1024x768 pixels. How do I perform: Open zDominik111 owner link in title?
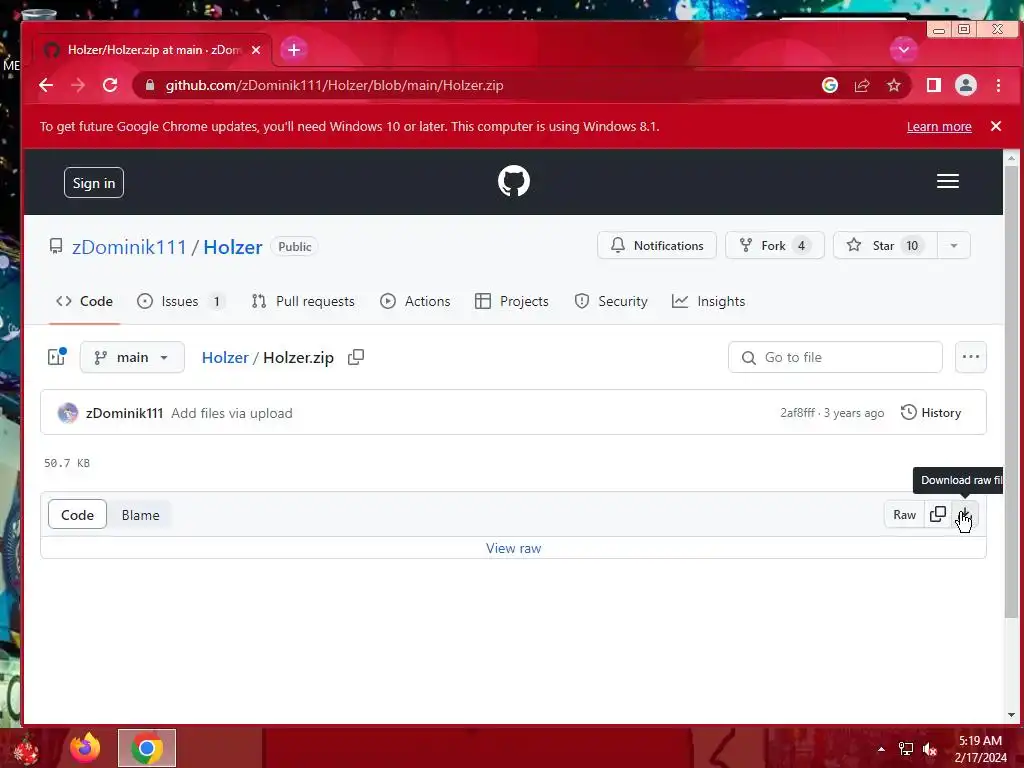tap(129, 247)
